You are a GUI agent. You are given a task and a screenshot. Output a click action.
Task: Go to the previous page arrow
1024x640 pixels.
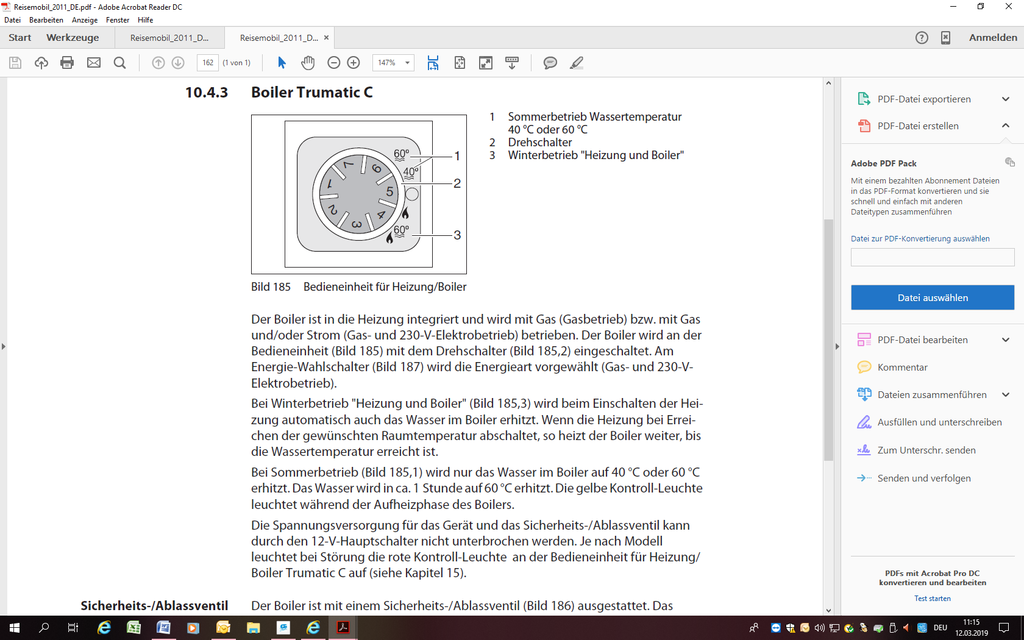pyautogui.click(x=158, y=63)
